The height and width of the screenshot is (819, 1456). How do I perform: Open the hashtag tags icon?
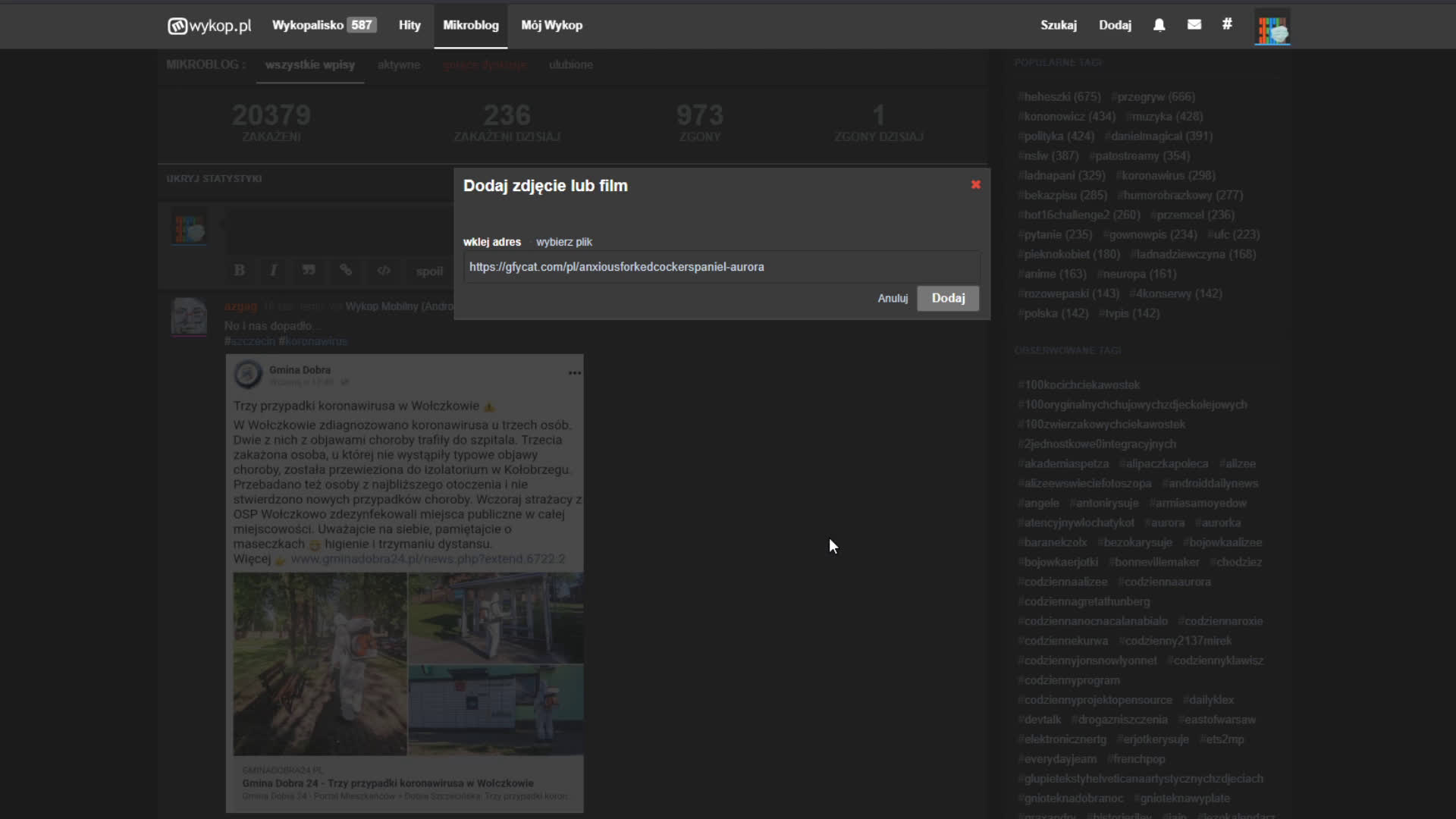pyautogui.click(x=1227, y=24)
